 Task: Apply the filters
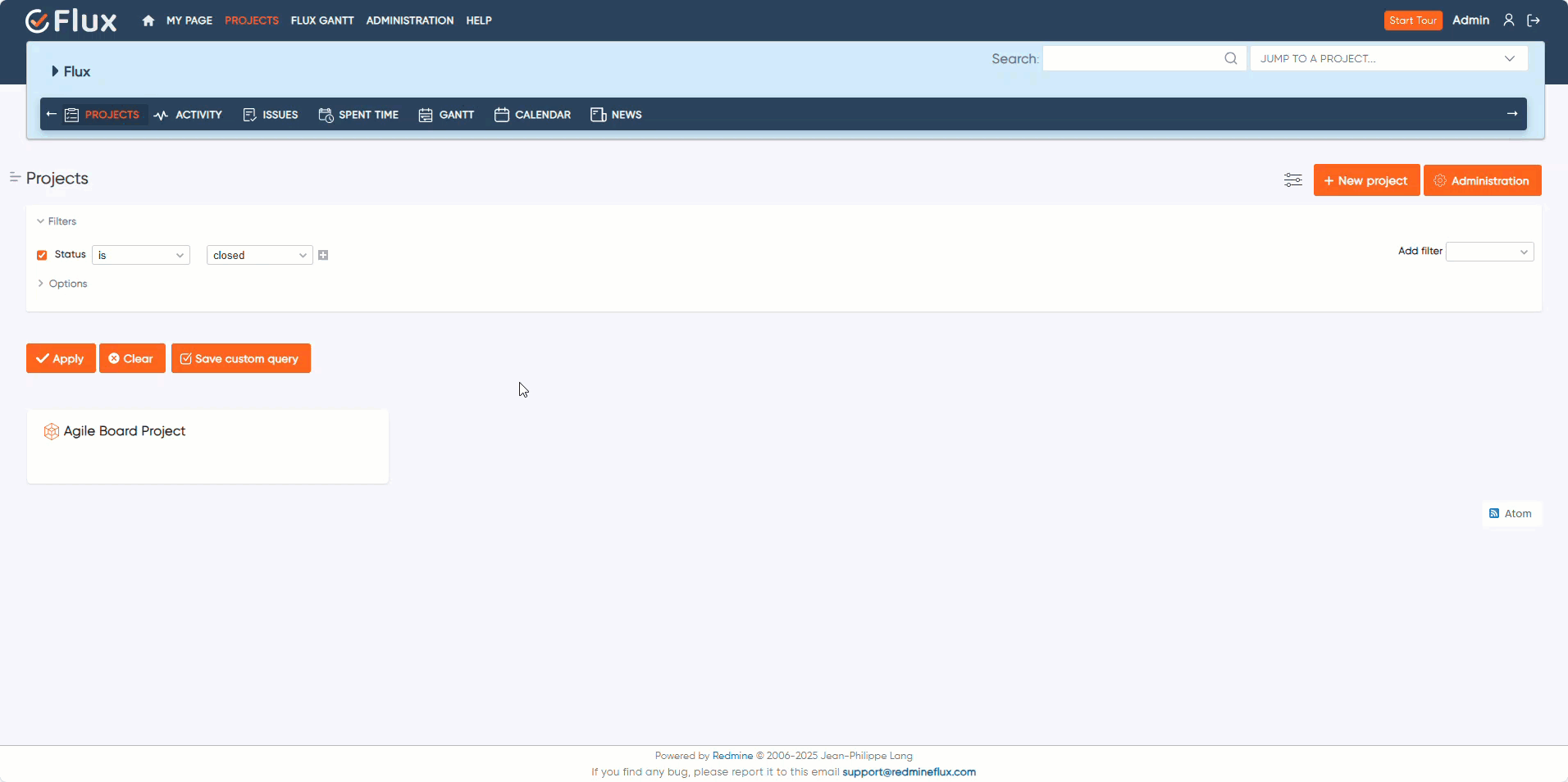[61, 358]
